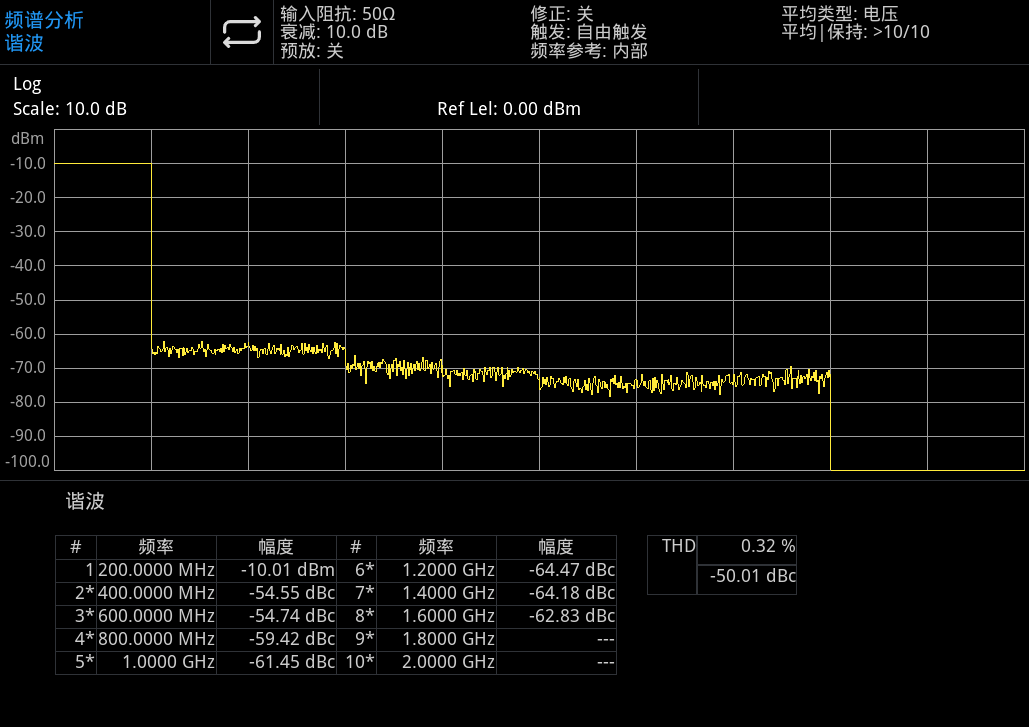Edit the Scale: 10.0 dB value
The width and height of the screenshot is (1029, 727).
pyautogui.click(x=70, y=109)
